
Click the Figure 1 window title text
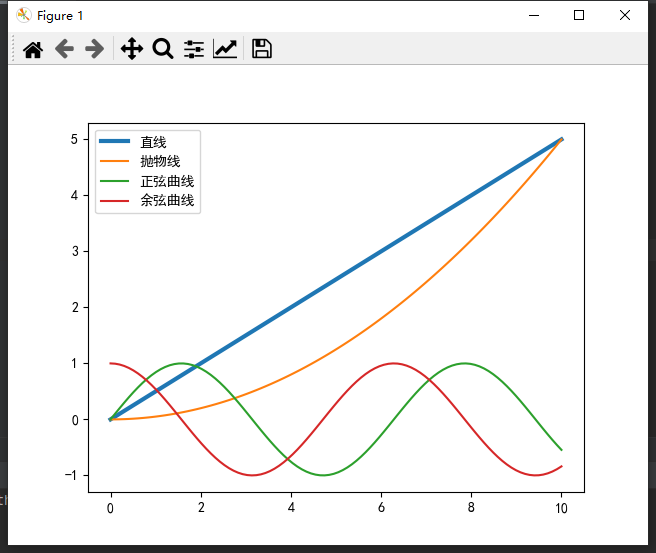60,16
